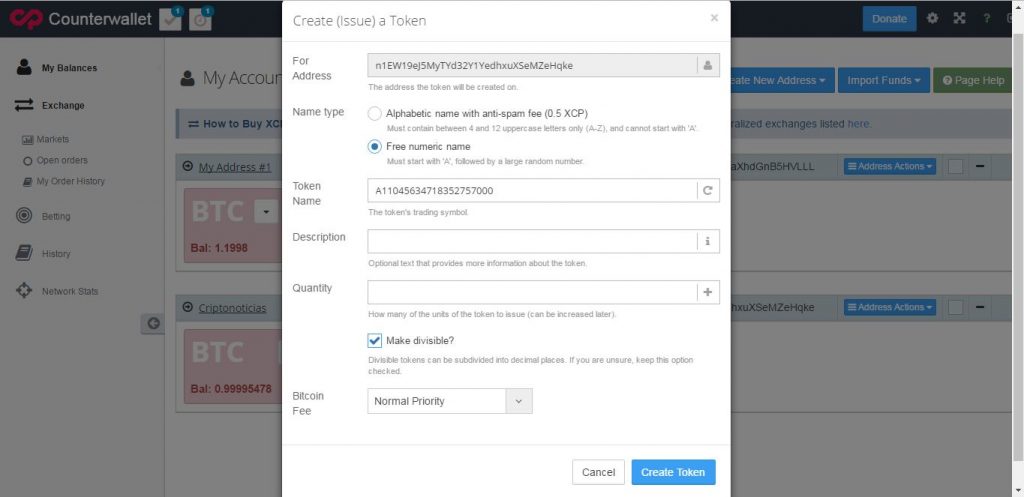Click the fullscreen expand icon in header

coord(959,18)
